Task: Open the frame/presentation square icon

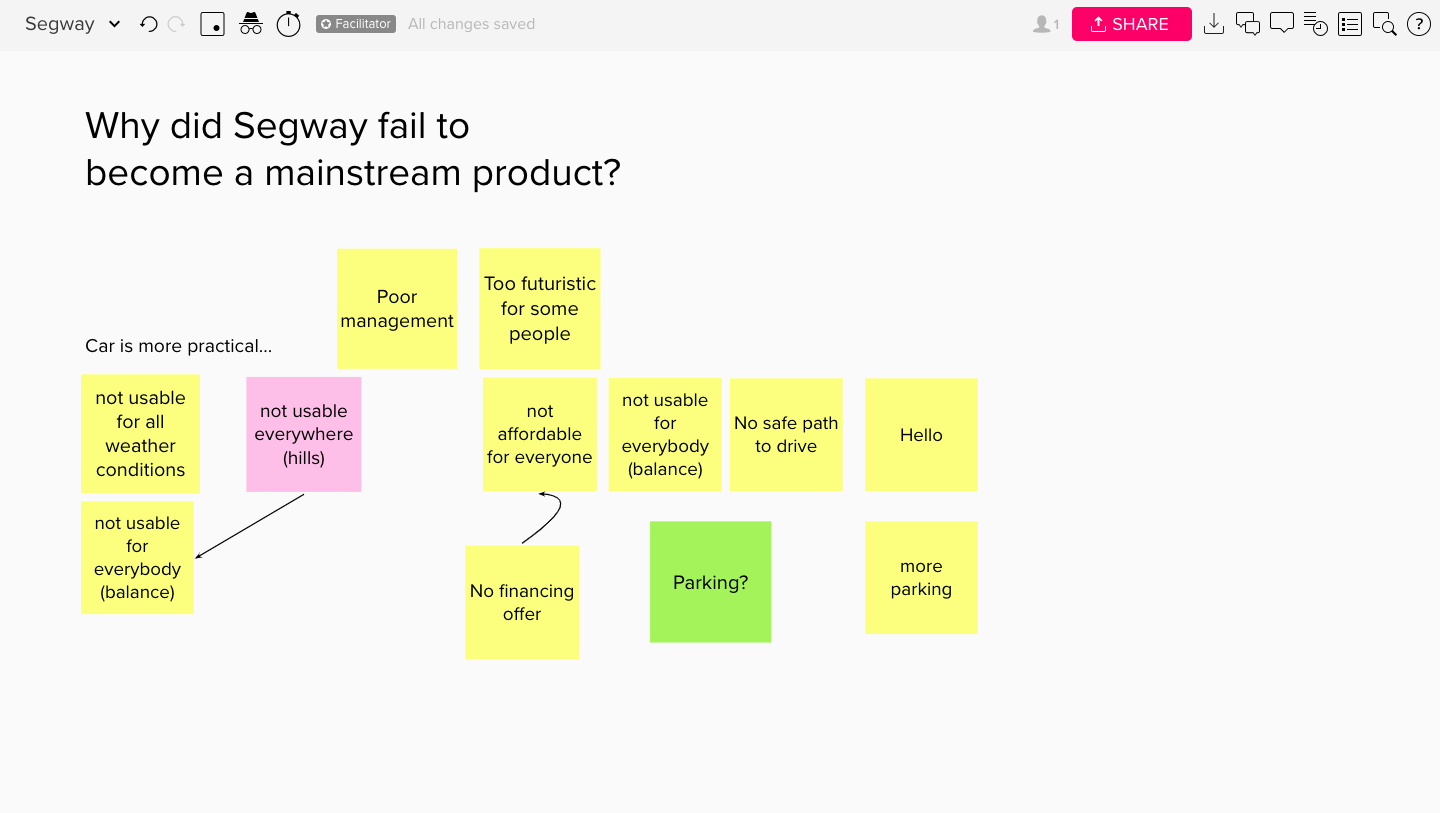Action: (x=212, y=24)
